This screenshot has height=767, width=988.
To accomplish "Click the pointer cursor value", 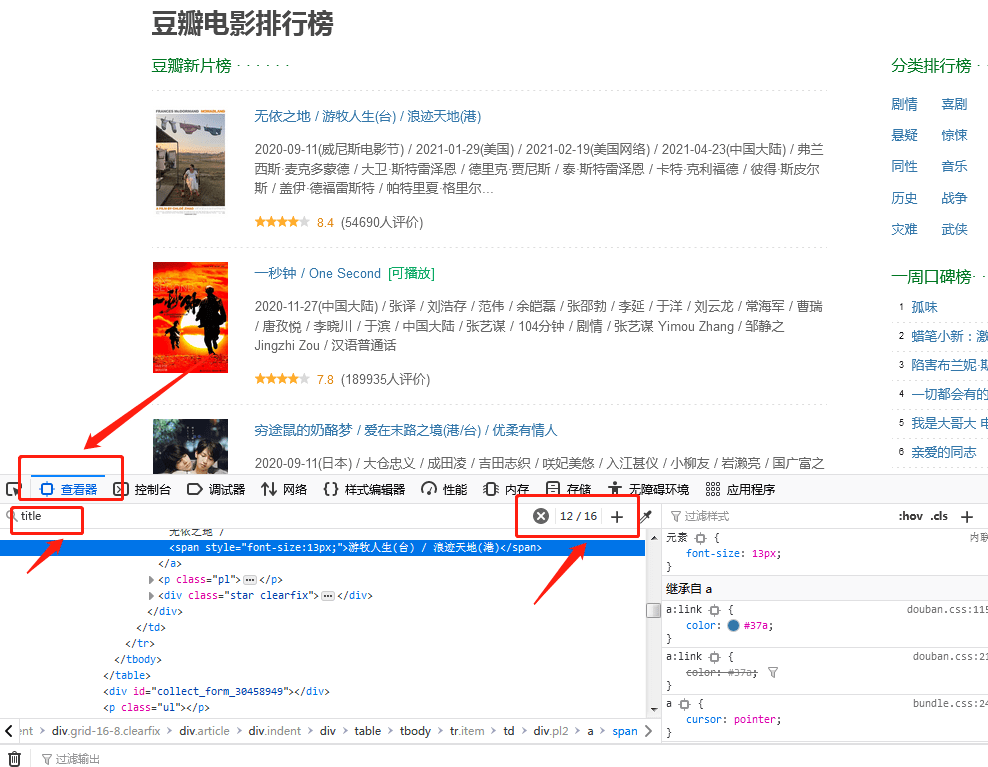I will 754,720.
